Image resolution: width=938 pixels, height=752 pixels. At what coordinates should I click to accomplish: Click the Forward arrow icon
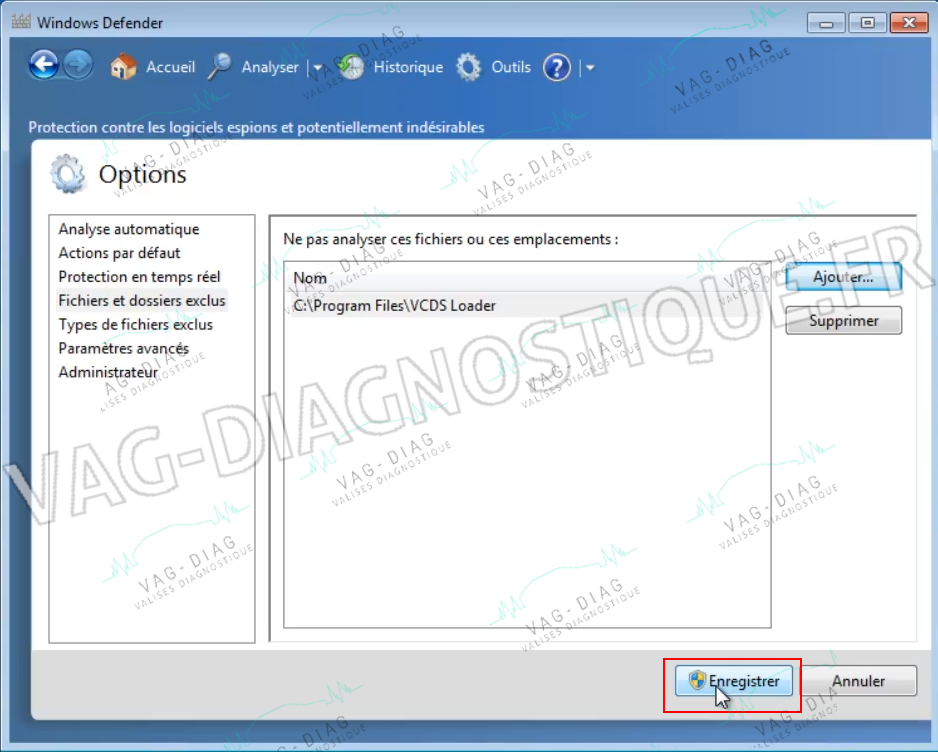pyautogui.click(x=78, y=65)
